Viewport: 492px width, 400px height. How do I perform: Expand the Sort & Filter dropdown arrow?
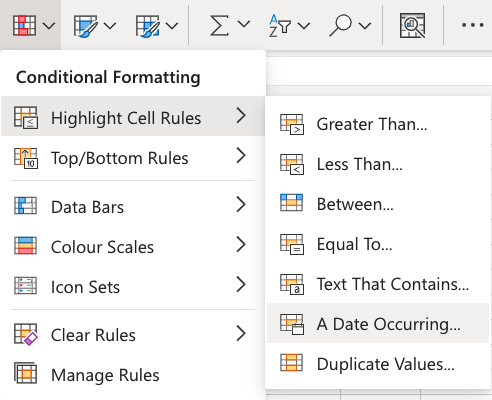(304, 26)
